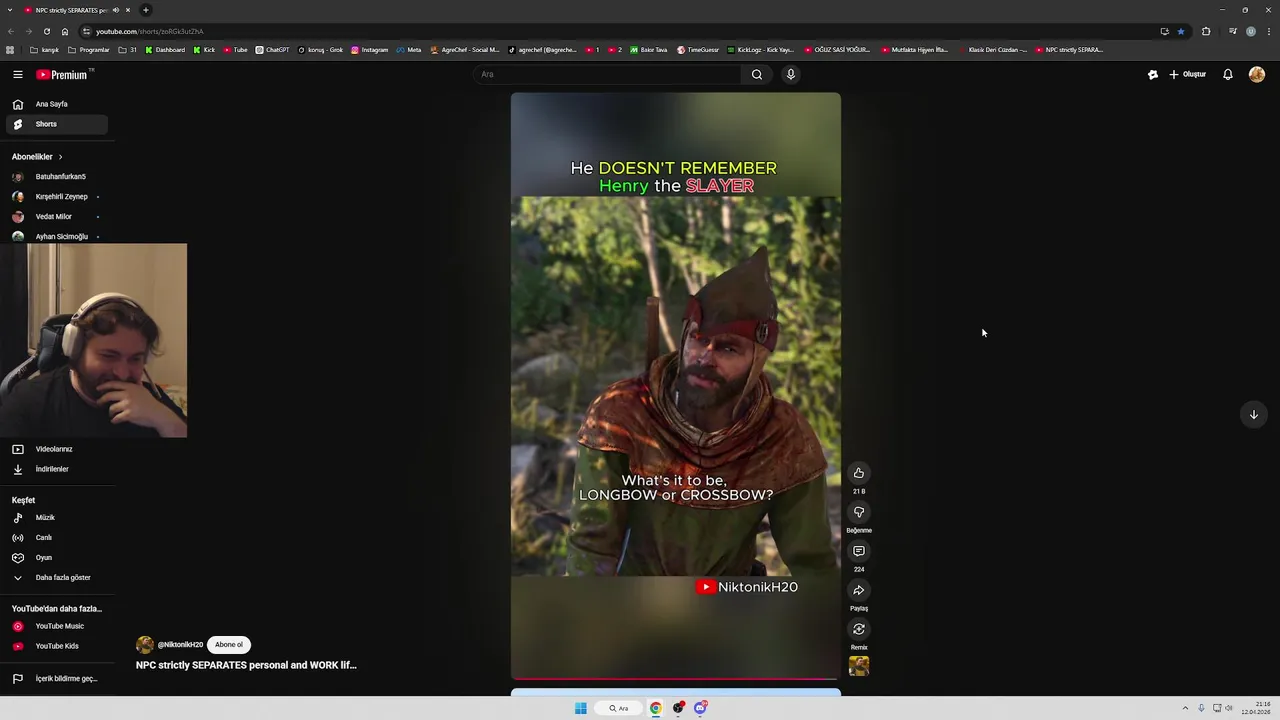Screen dimensions: 1280x720
Task: Open the Chrome taskbar icon
Action: (655, 708)
